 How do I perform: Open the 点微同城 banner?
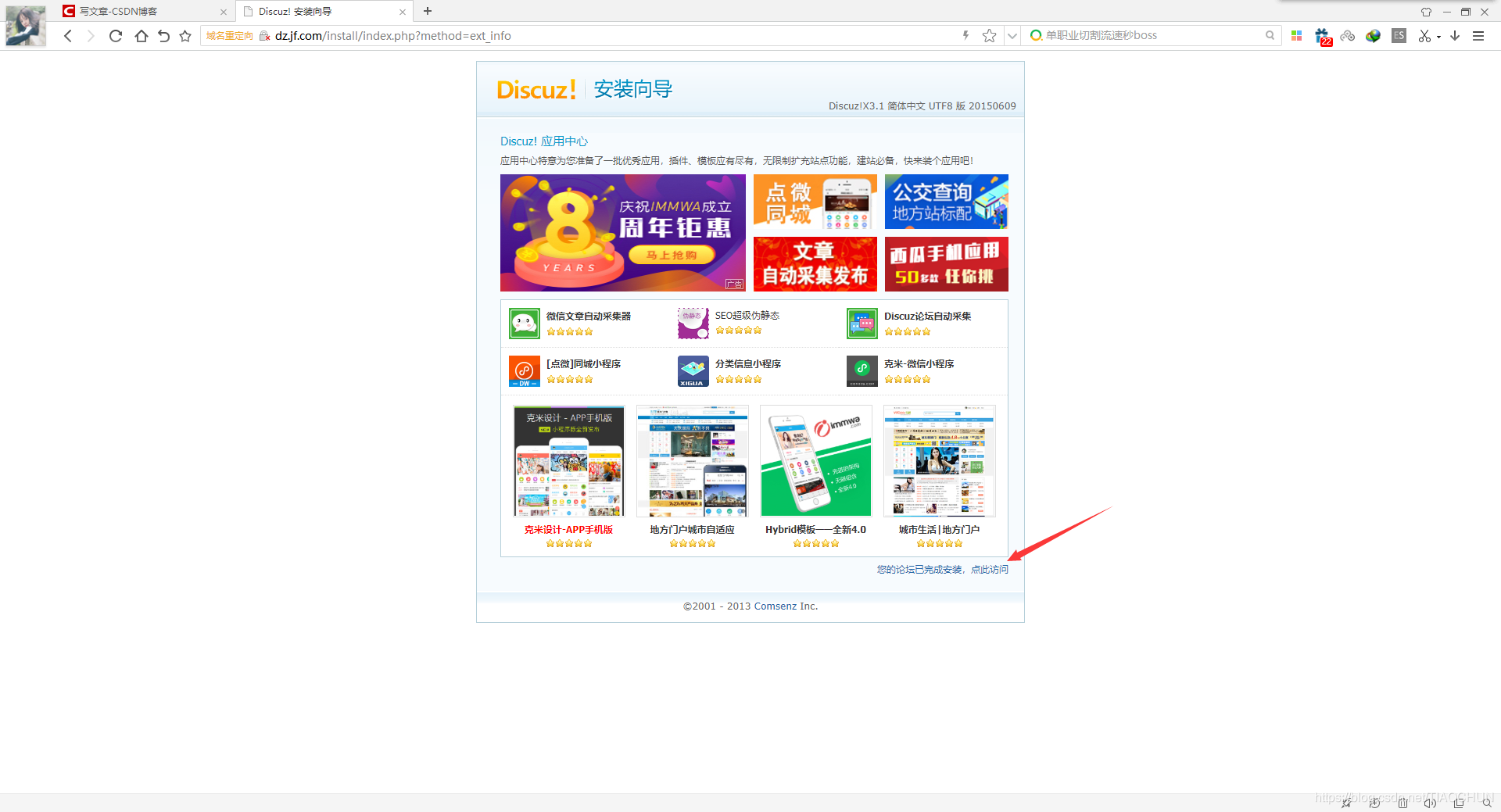coord(815,202)
